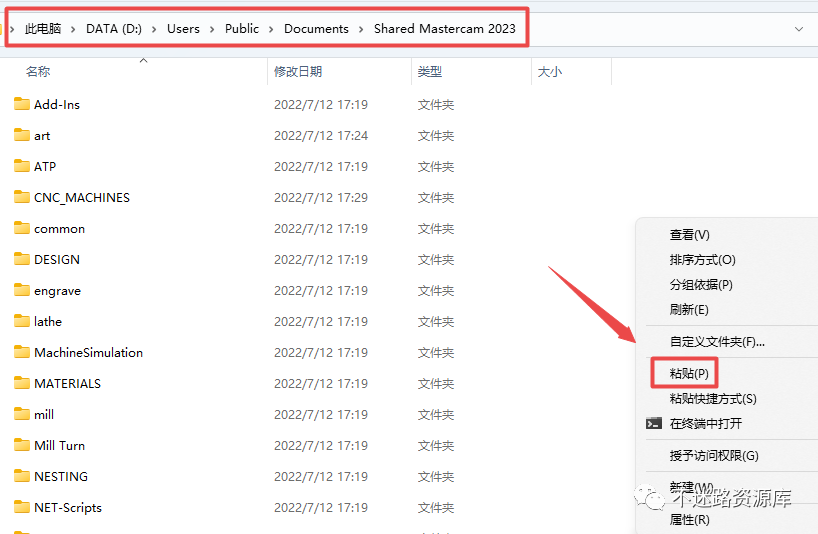
Task: Select the Mill Turn folder name
Action: click(59, 445)
